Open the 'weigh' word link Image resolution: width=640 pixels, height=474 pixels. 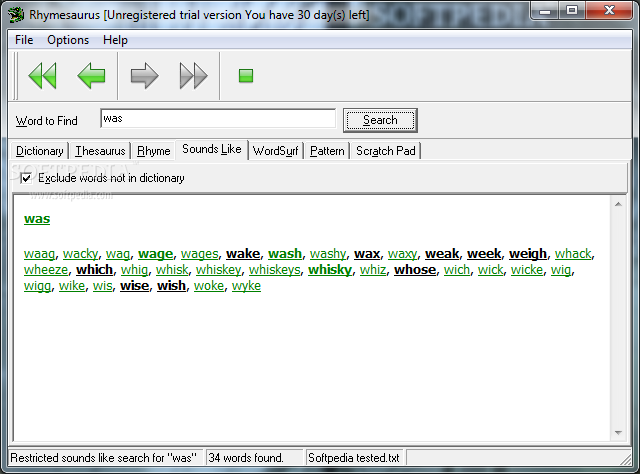click(x=528, y=254)
